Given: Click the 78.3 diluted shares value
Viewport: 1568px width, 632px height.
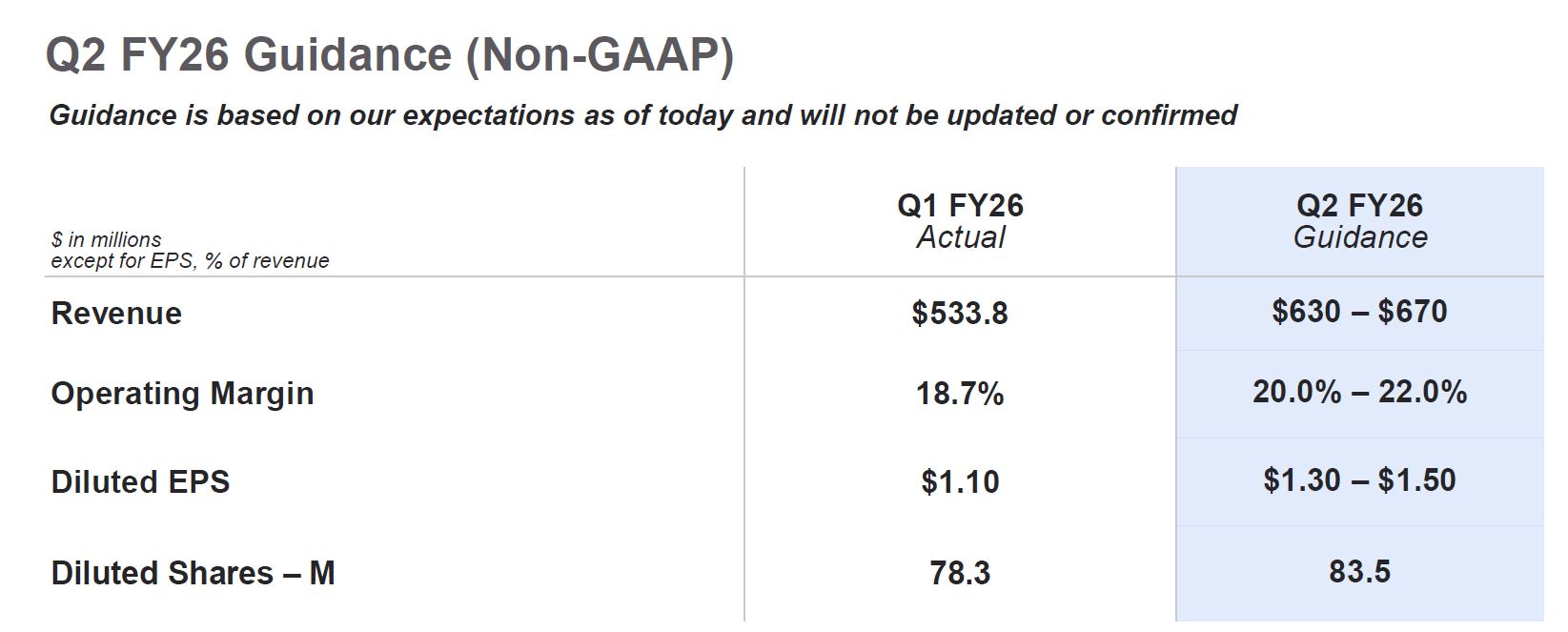Looking at the screenshot, I should pyautogui.click(x=960, y=573).
